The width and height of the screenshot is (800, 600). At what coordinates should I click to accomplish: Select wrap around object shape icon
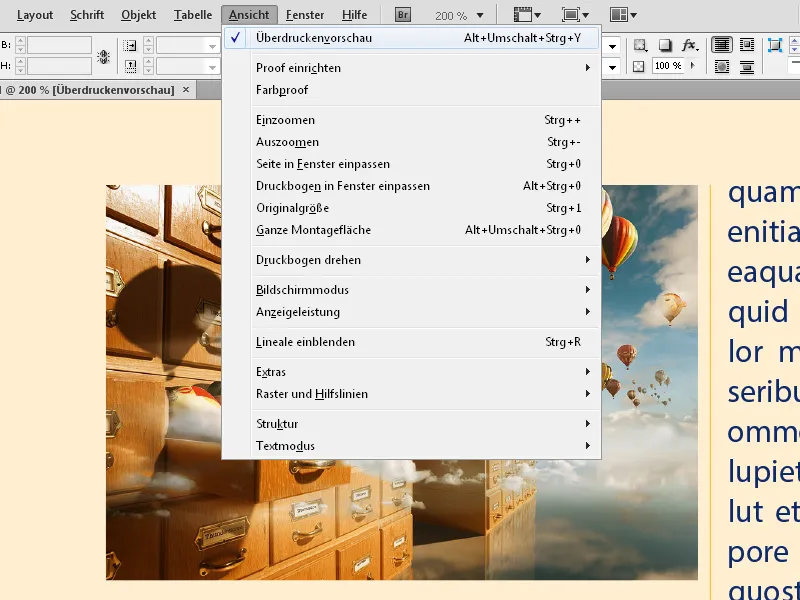pyautogui.click(x=721, y=67)
